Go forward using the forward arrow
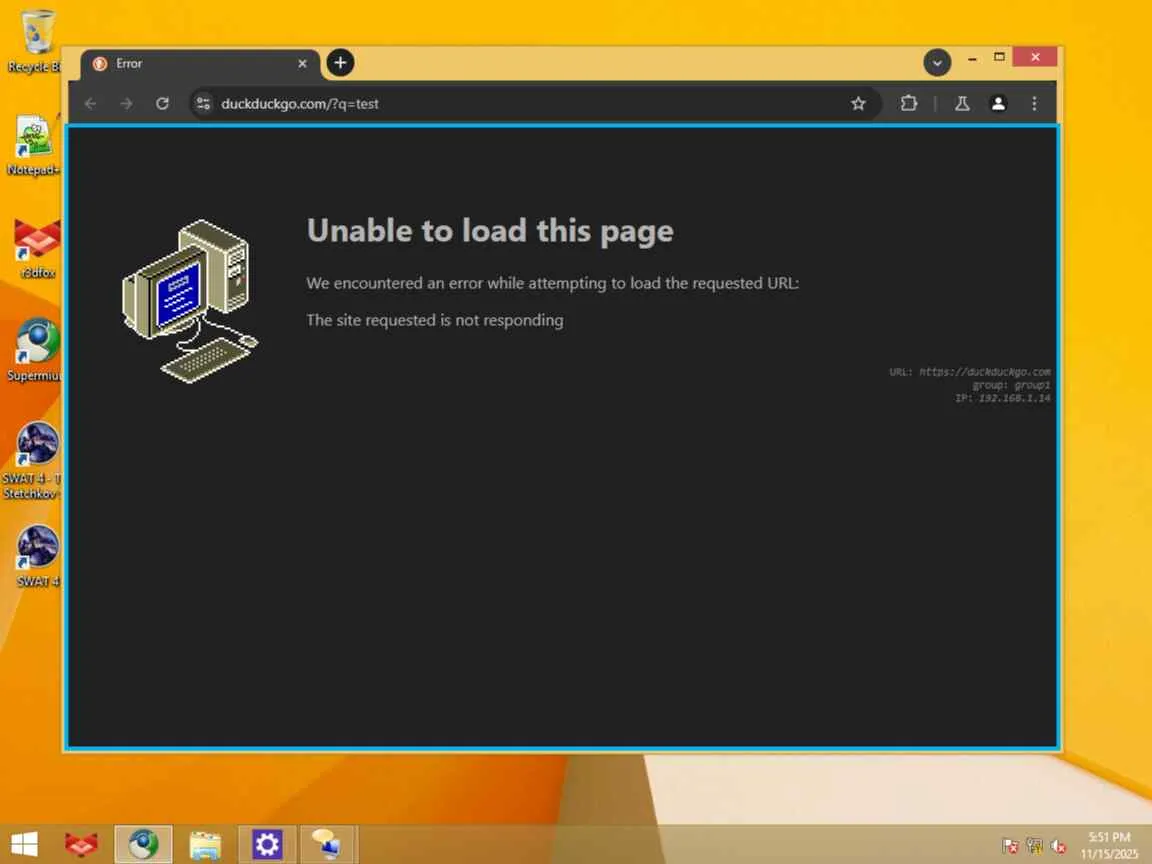1152x864 pixels. point(126,104)
